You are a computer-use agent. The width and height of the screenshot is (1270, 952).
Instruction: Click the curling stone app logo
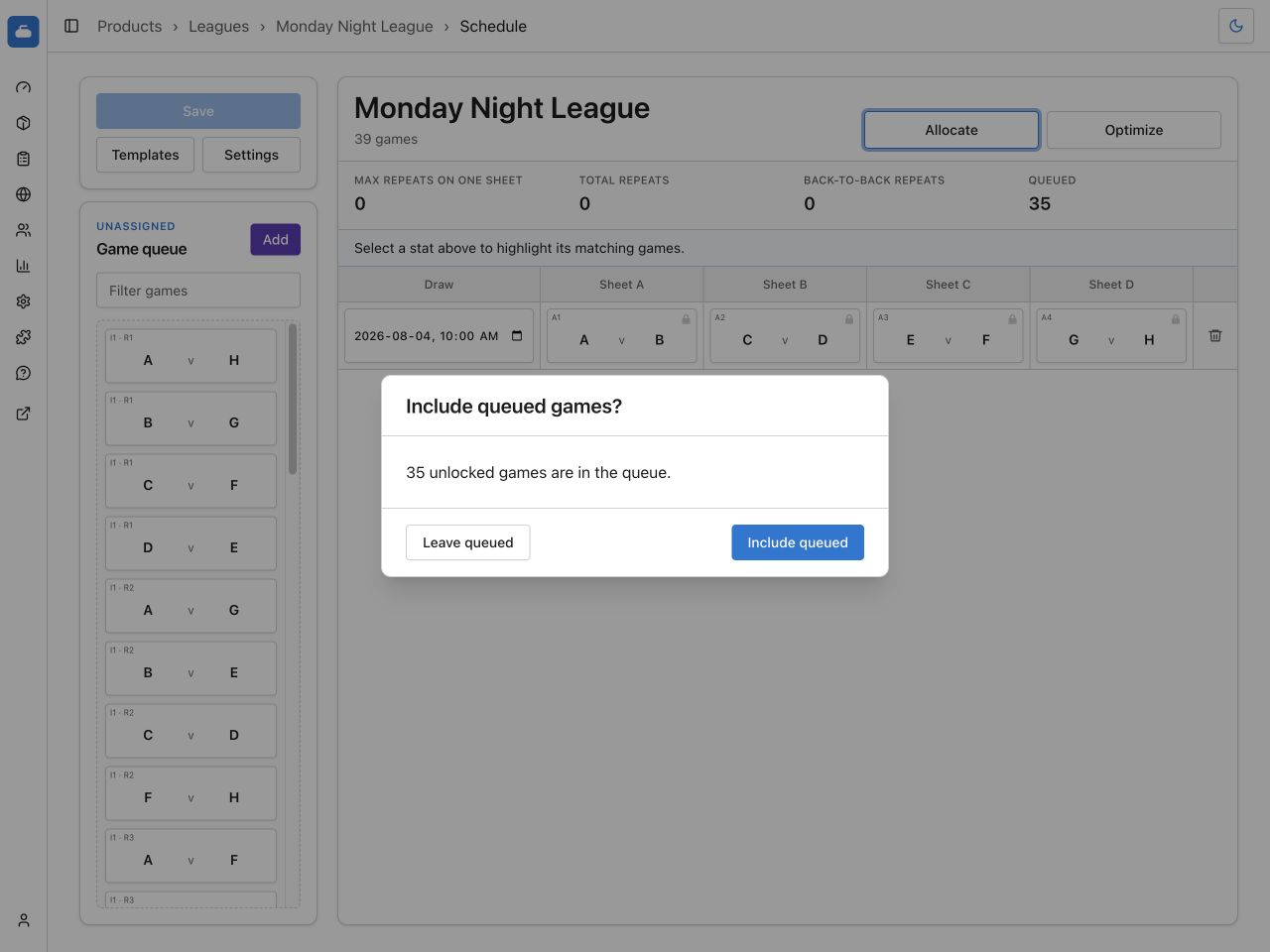click(x=23, y=32)
